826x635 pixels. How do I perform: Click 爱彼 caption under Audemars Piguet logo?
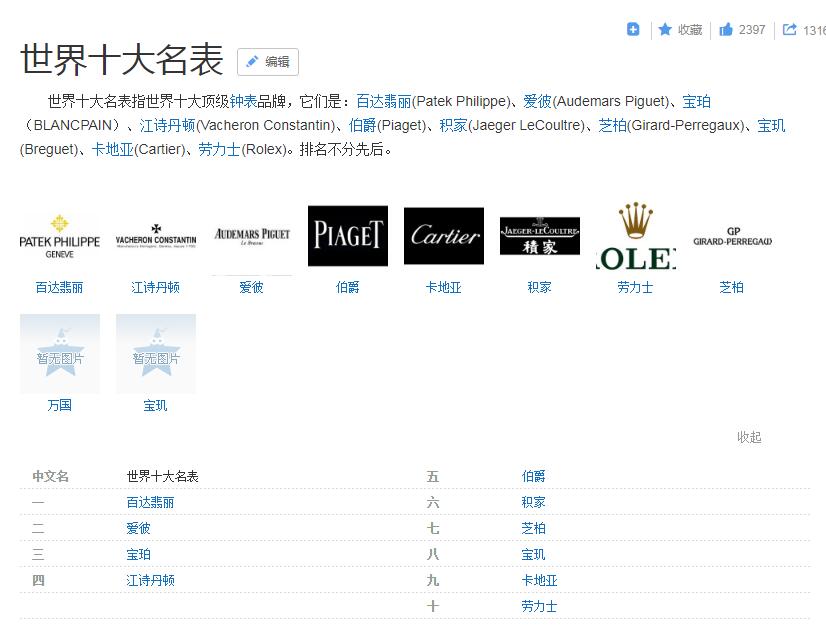(251, 287)
